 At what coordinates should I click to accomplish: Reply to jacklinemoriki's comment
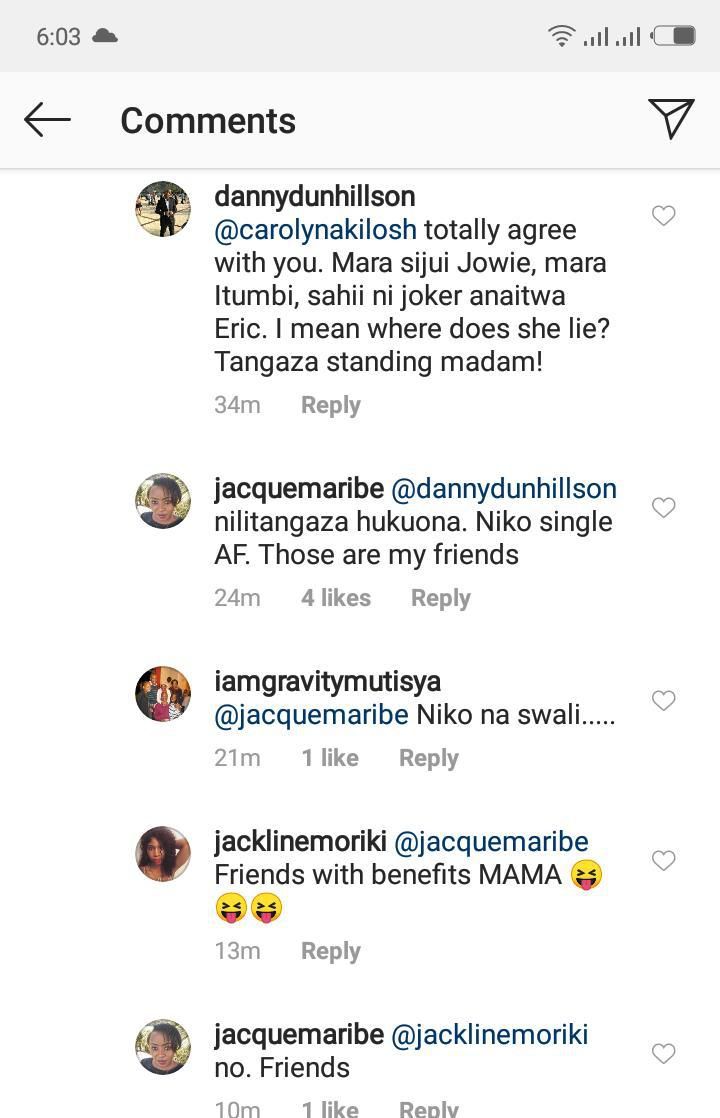(x=330, y=952)
